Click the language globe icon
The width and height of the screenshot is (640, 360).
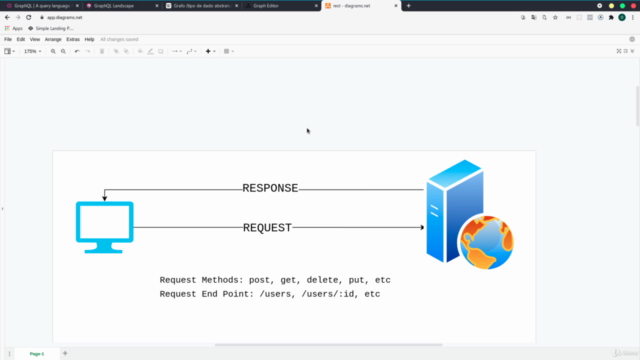pos(632,40)
